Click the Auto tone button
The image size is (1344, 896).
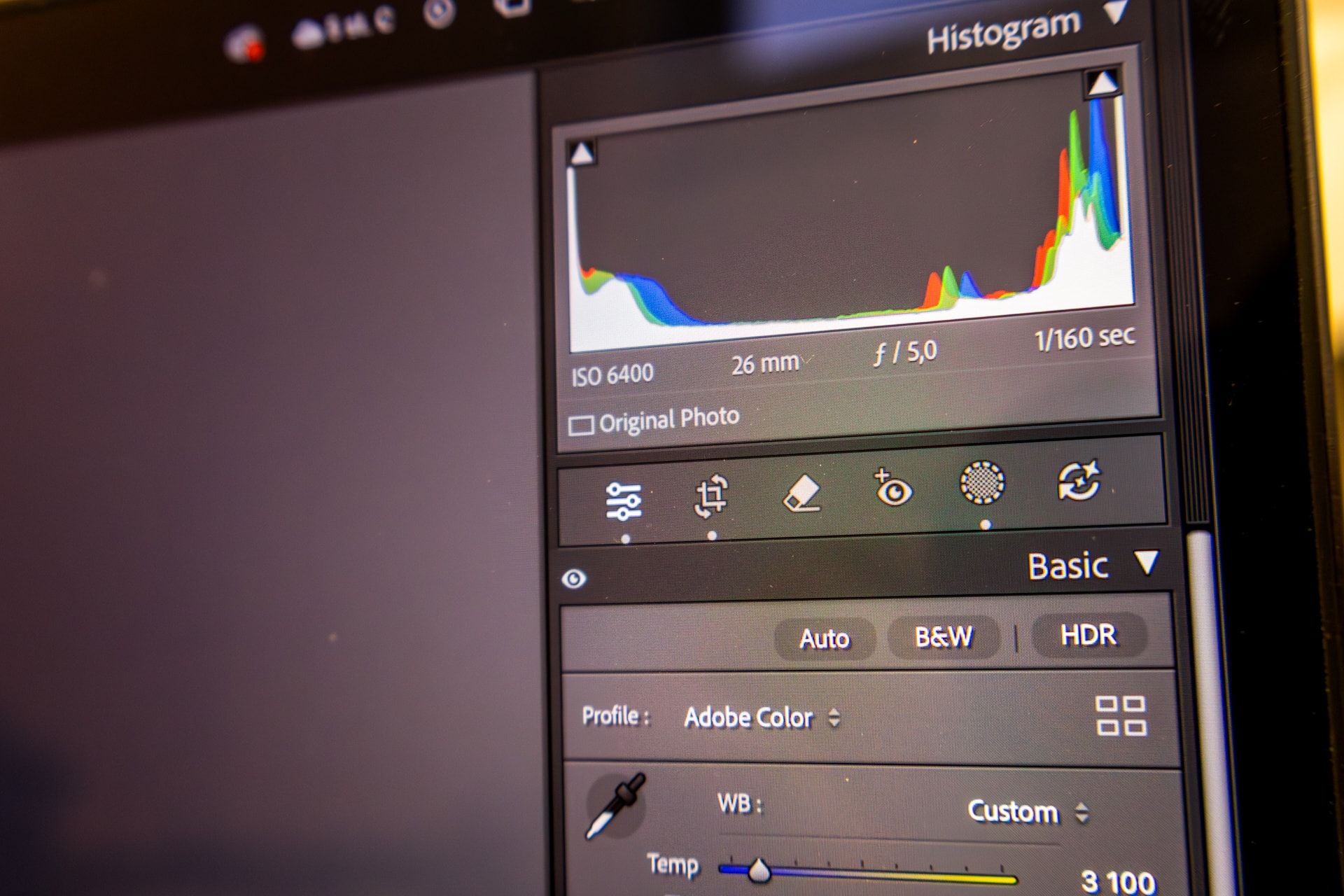(x=824, y=638)
